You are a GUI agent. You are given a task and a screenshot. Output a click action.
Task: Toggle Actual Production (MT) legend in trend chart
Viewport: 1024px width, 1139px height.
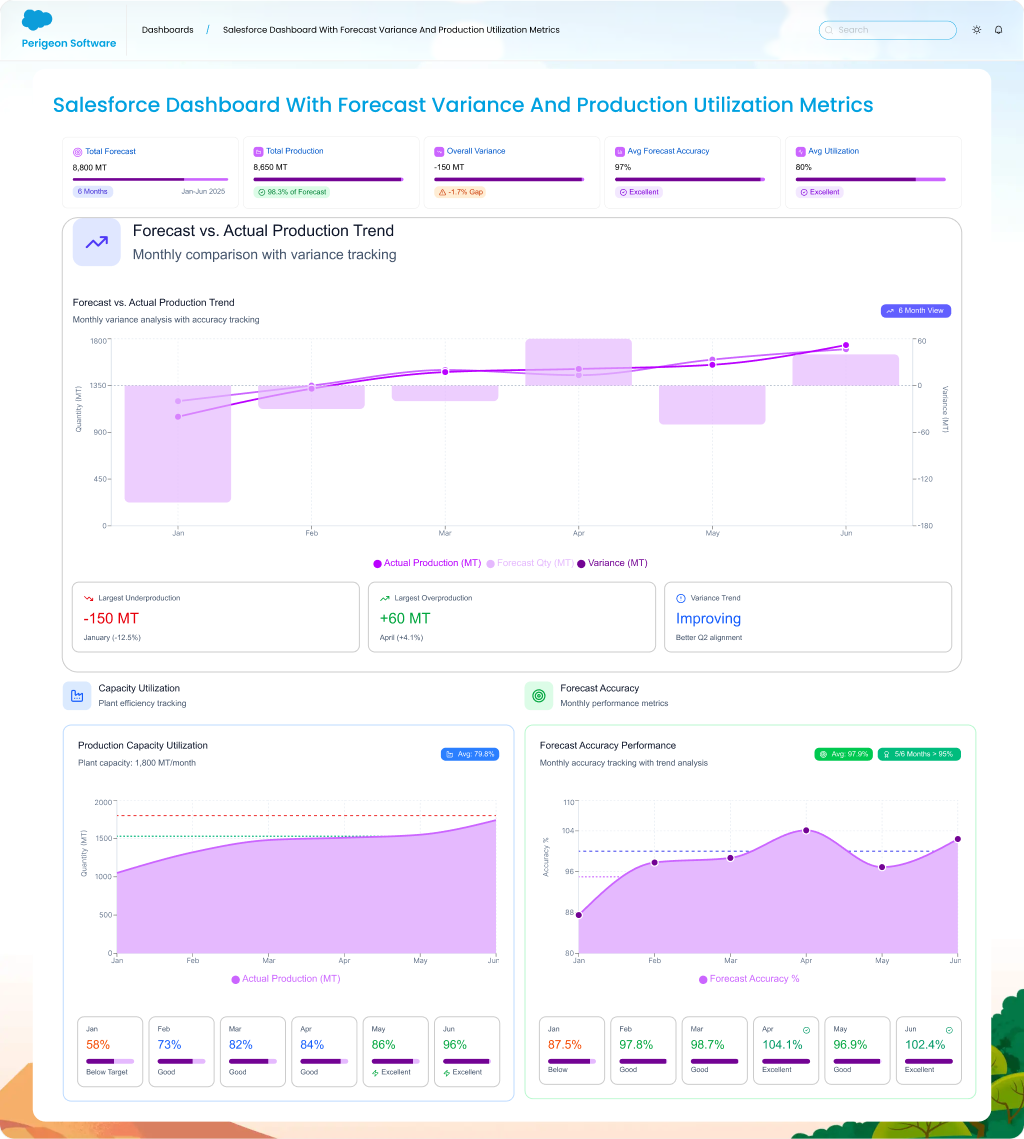(427, 563)
